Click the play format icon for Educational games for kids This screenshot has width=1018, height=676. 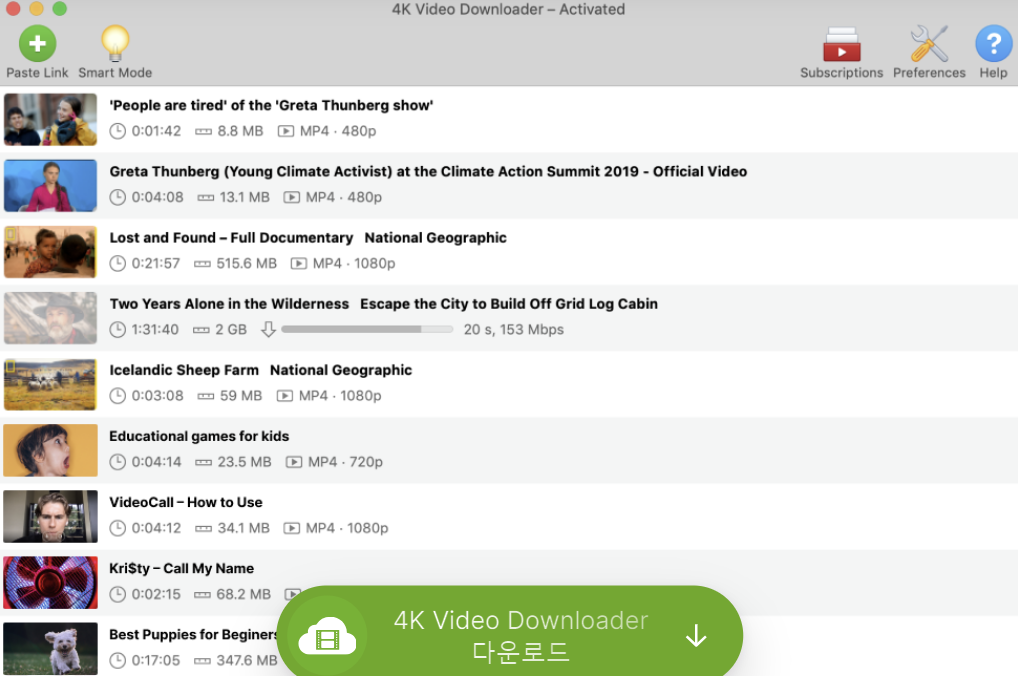click(x=293, y=462)
